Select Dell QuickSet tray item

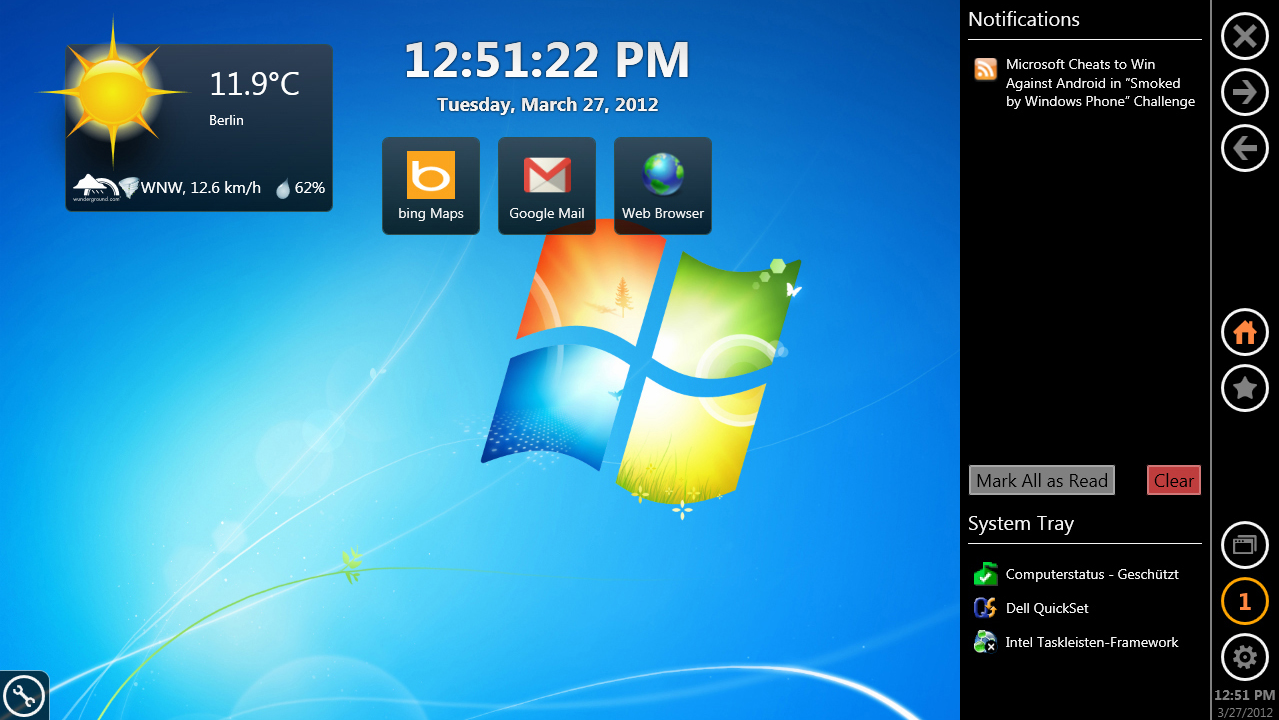pos(1047,608)
